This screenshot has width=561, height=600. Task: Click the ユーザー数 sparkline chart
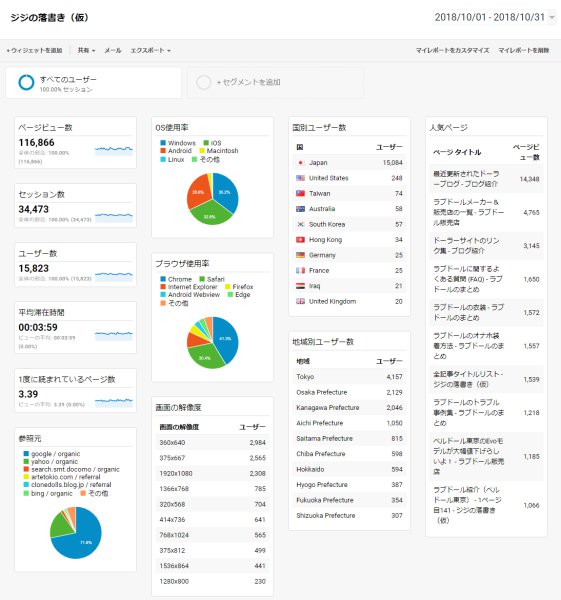[114, 276]
